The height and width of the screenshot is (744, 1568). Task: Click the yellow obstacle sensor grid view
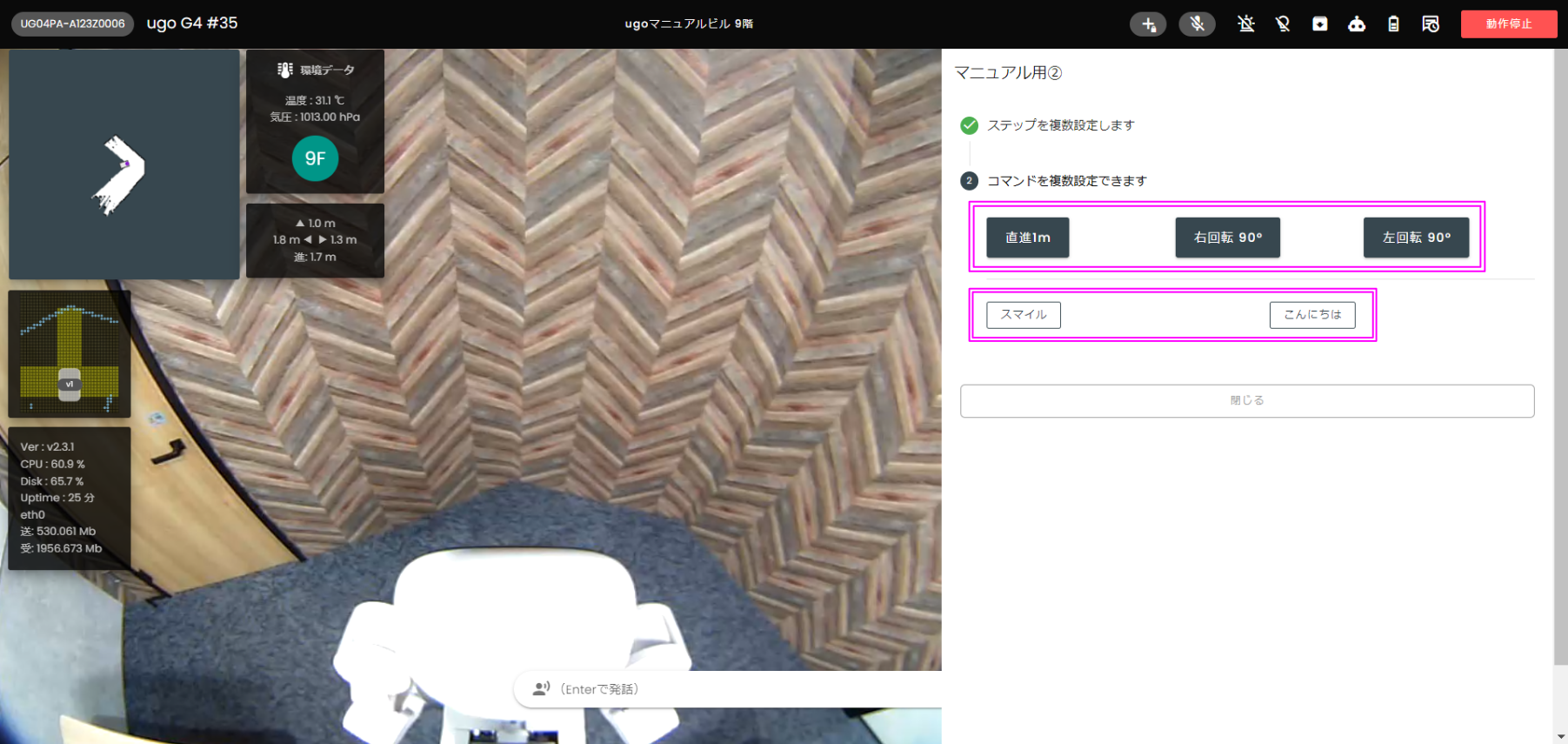tap(70, 354)
